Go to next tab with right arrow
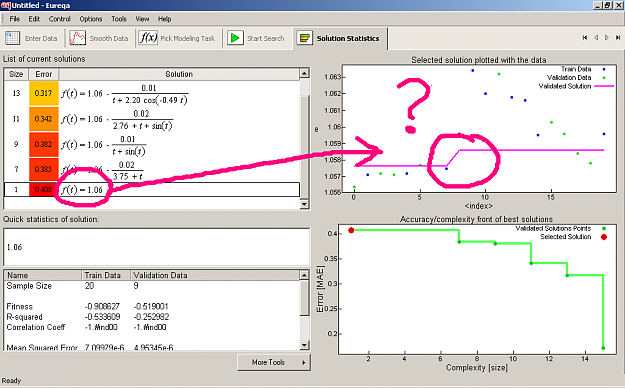The height and width of the screenshot is (388, 625). tap(607, 37)
